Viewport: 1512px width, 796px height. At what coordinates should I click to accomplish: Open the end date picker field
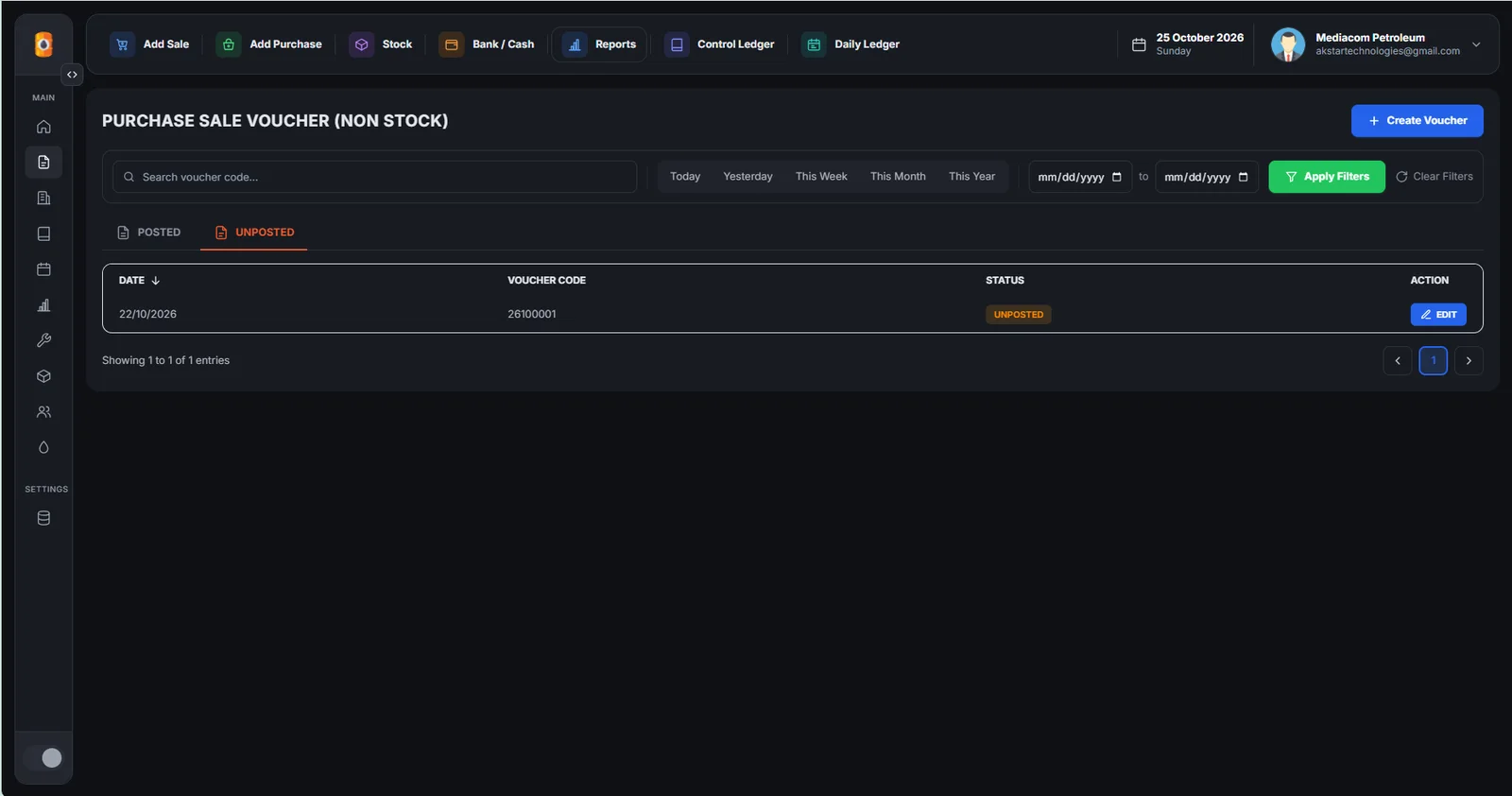(1207, 177)
